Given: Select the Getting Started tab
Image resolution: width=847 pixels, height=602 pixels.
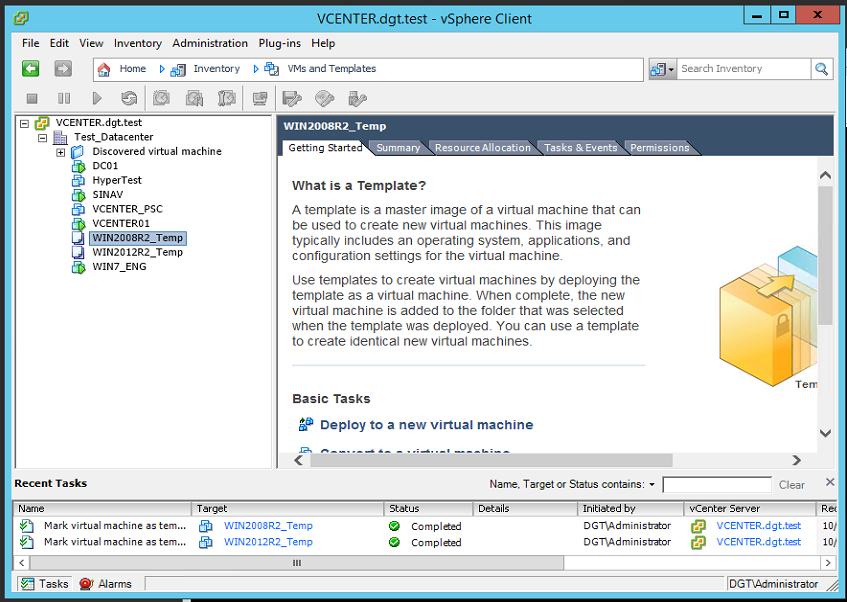Looking at the screenshot, I should pyautogui.click(x=325, y=148).
